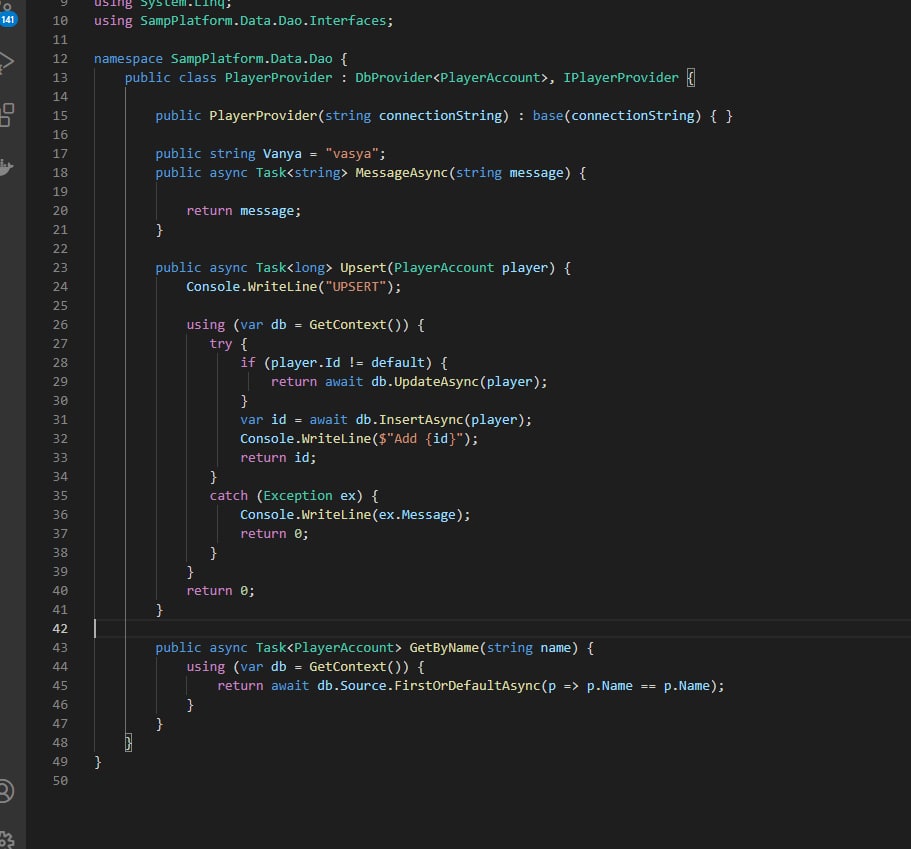Click 'base' keyword in constructor declaration

click(548, 116)
